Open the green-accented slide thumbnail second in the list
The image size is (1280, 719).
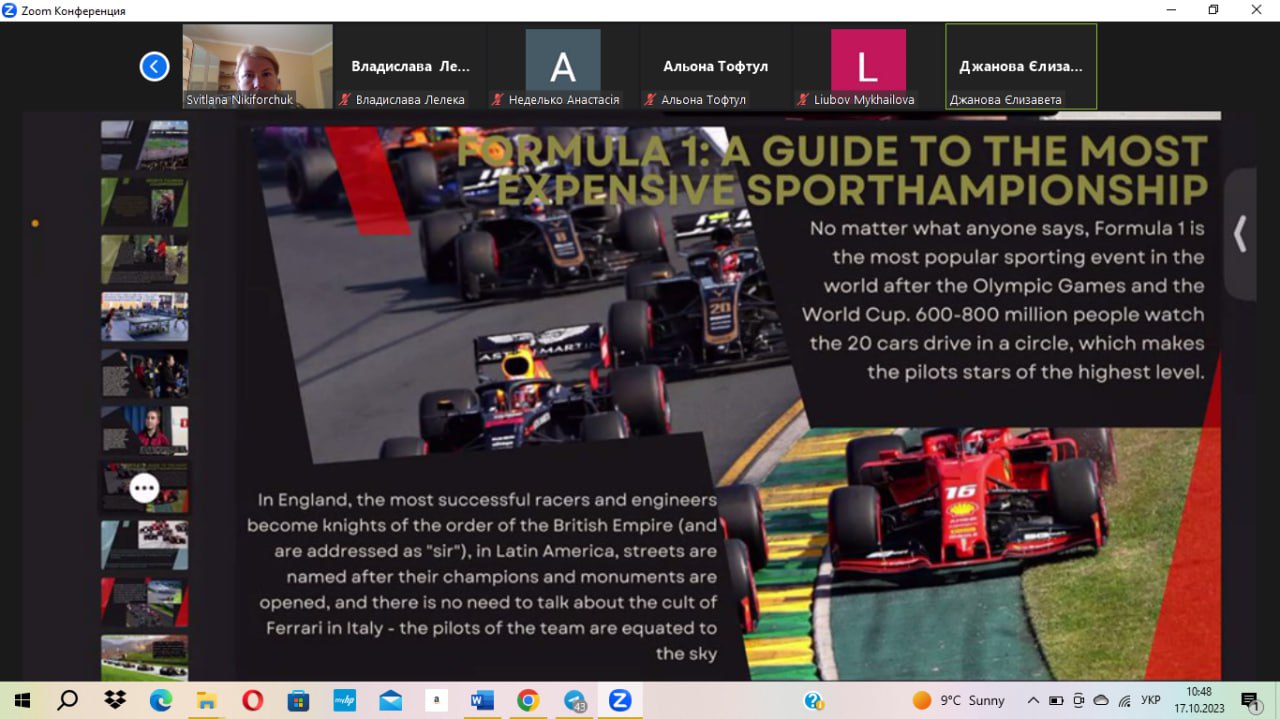pyautogui.click(x=144, y=202)
